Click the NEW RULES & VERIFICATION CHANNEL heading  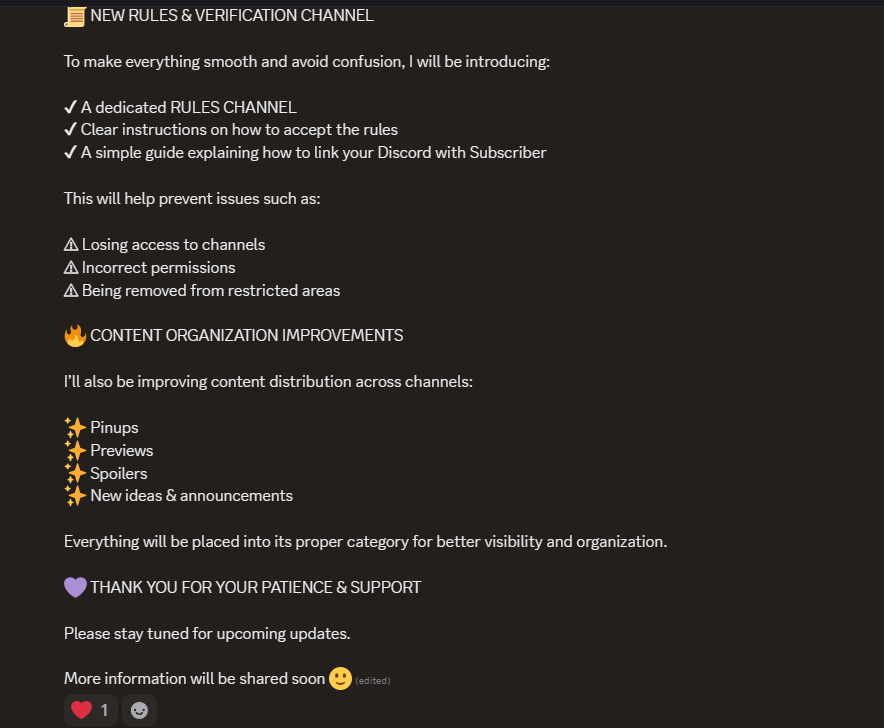pos(232,16)
